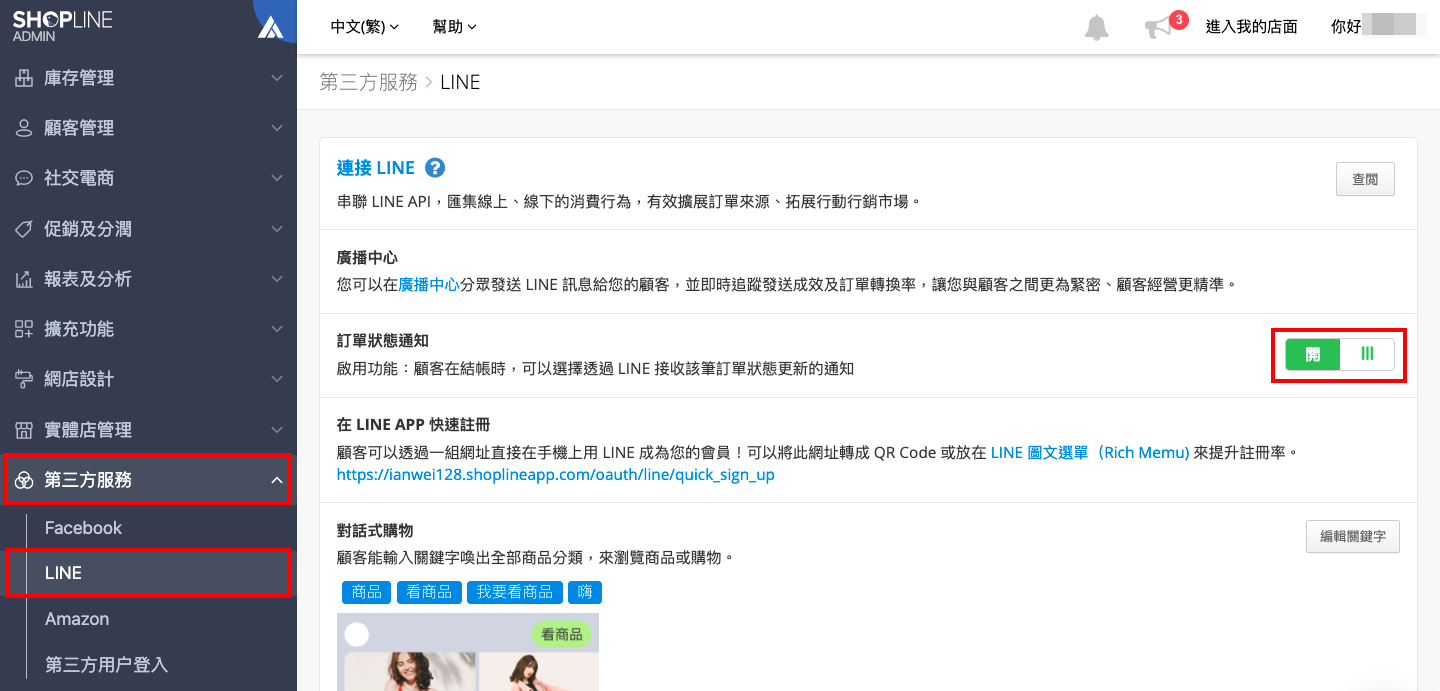Click the 網店設計 paint roller icon

(24, 379)
